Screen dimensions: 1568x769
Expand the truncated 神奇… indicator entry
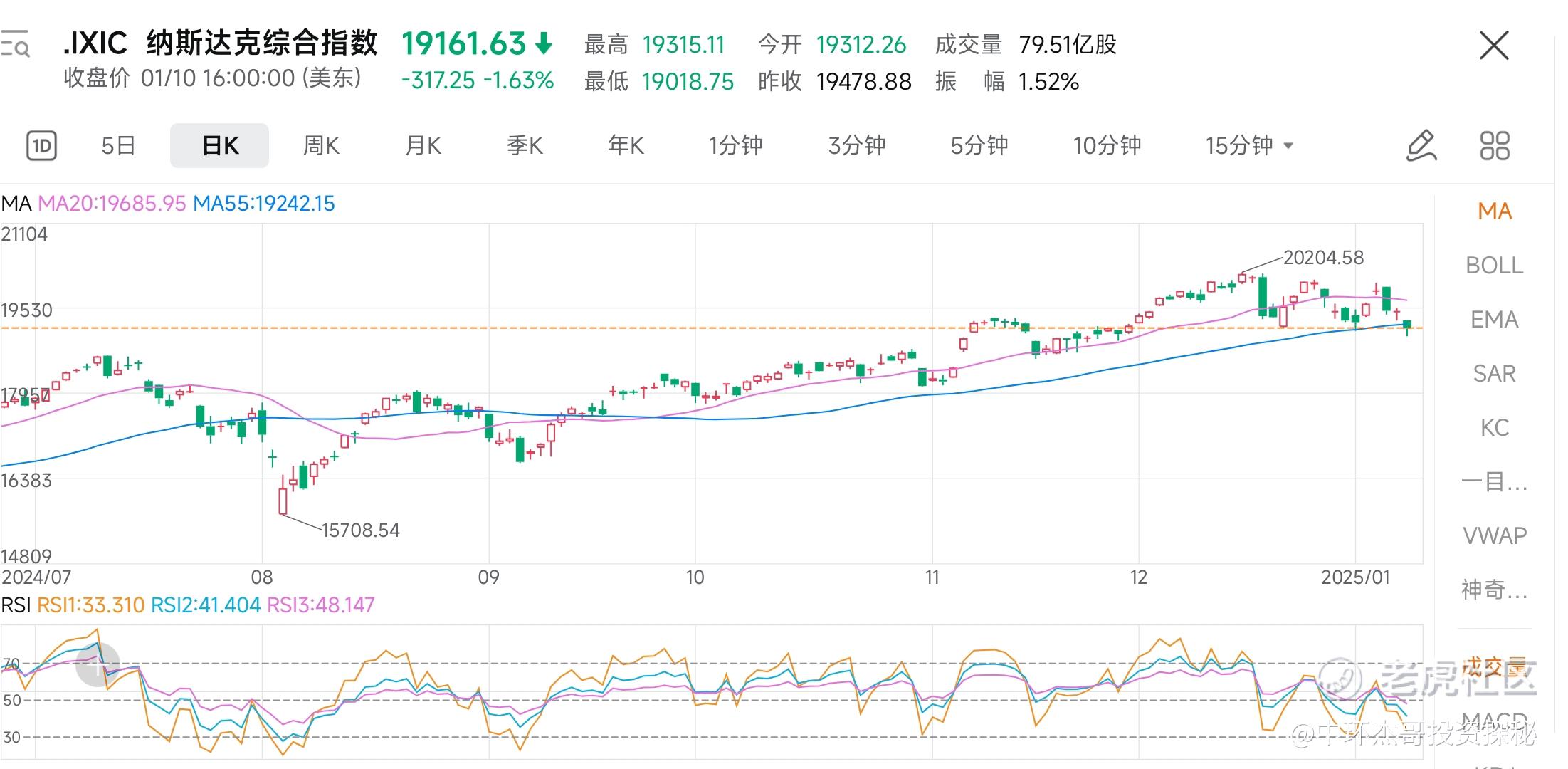click(1494, 590)
